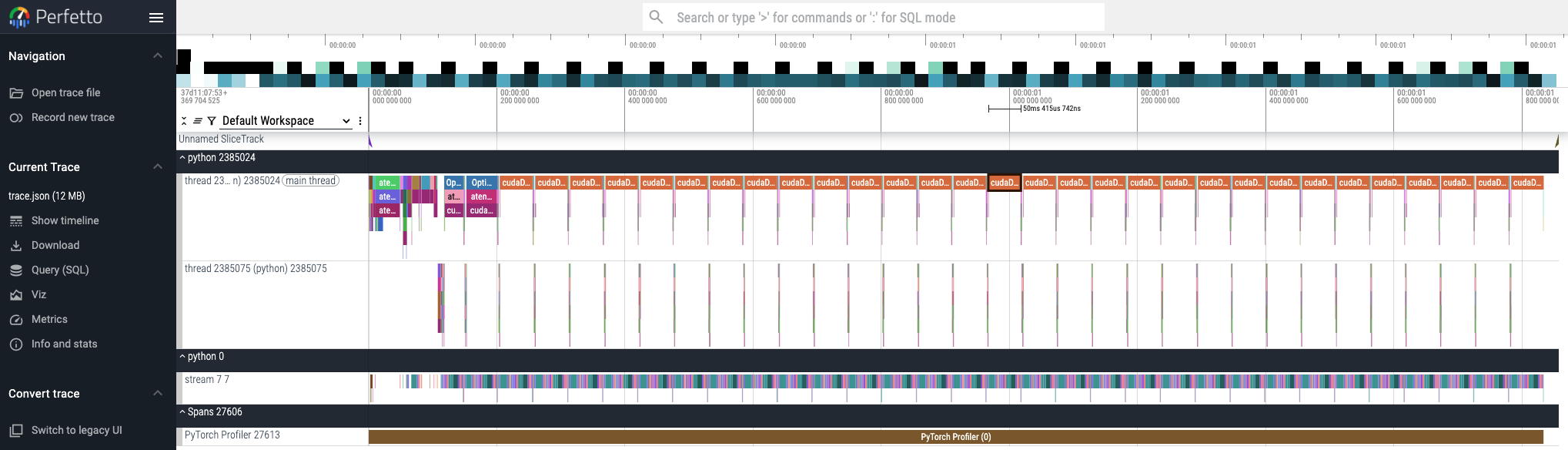The width and height of the screenshot is (1568, 450).
Task: Select Record new trace
Action: [x=72, y=117]
